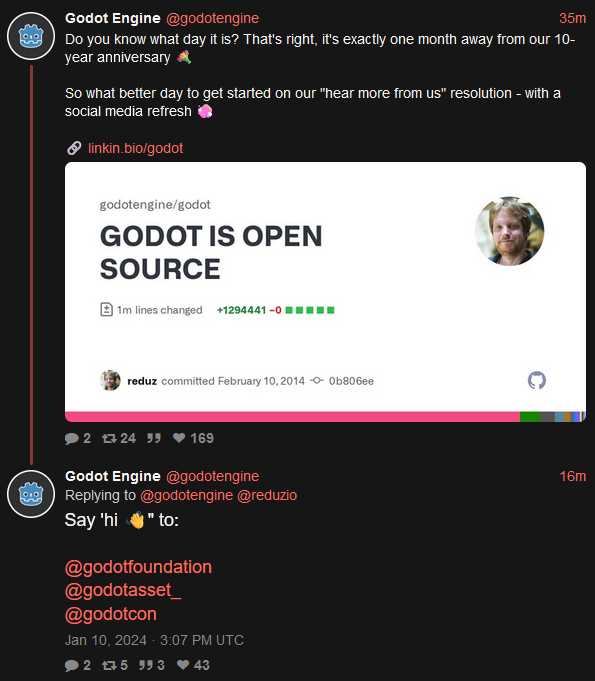Click the GitHub logo in the card
This screenshot has width=595, height=681.
tap(537, 380)
